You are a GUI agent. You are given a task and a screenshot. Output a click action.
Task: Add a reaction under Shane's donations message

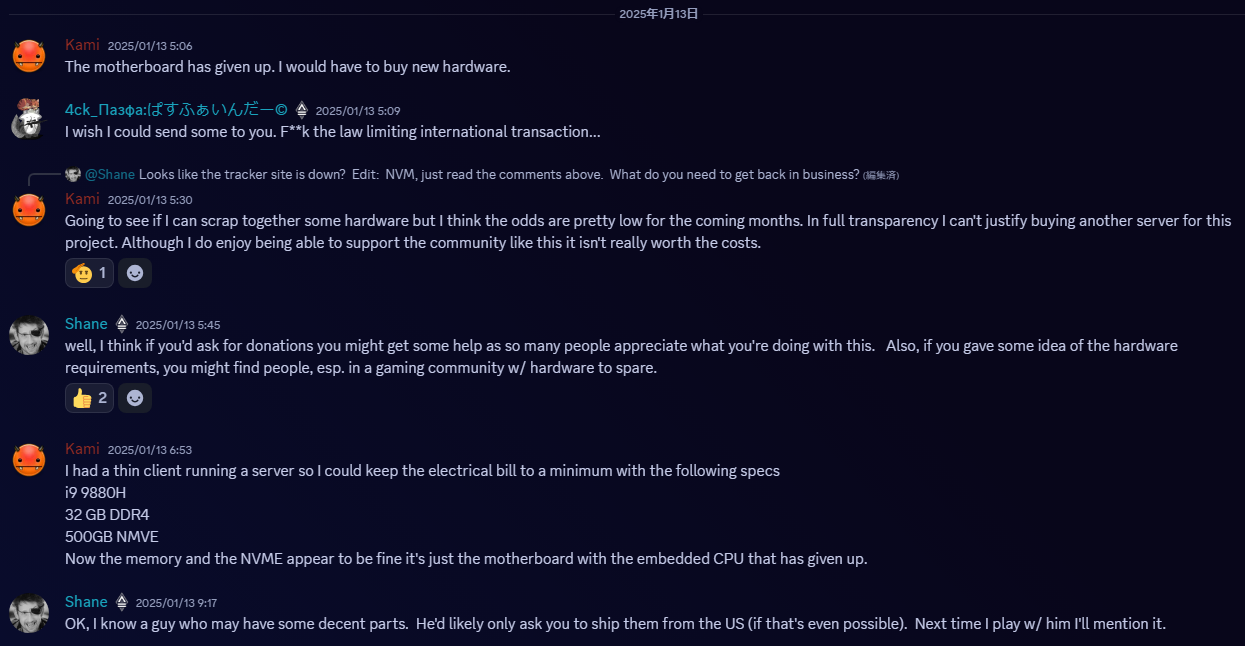click(x=135, y=398)
